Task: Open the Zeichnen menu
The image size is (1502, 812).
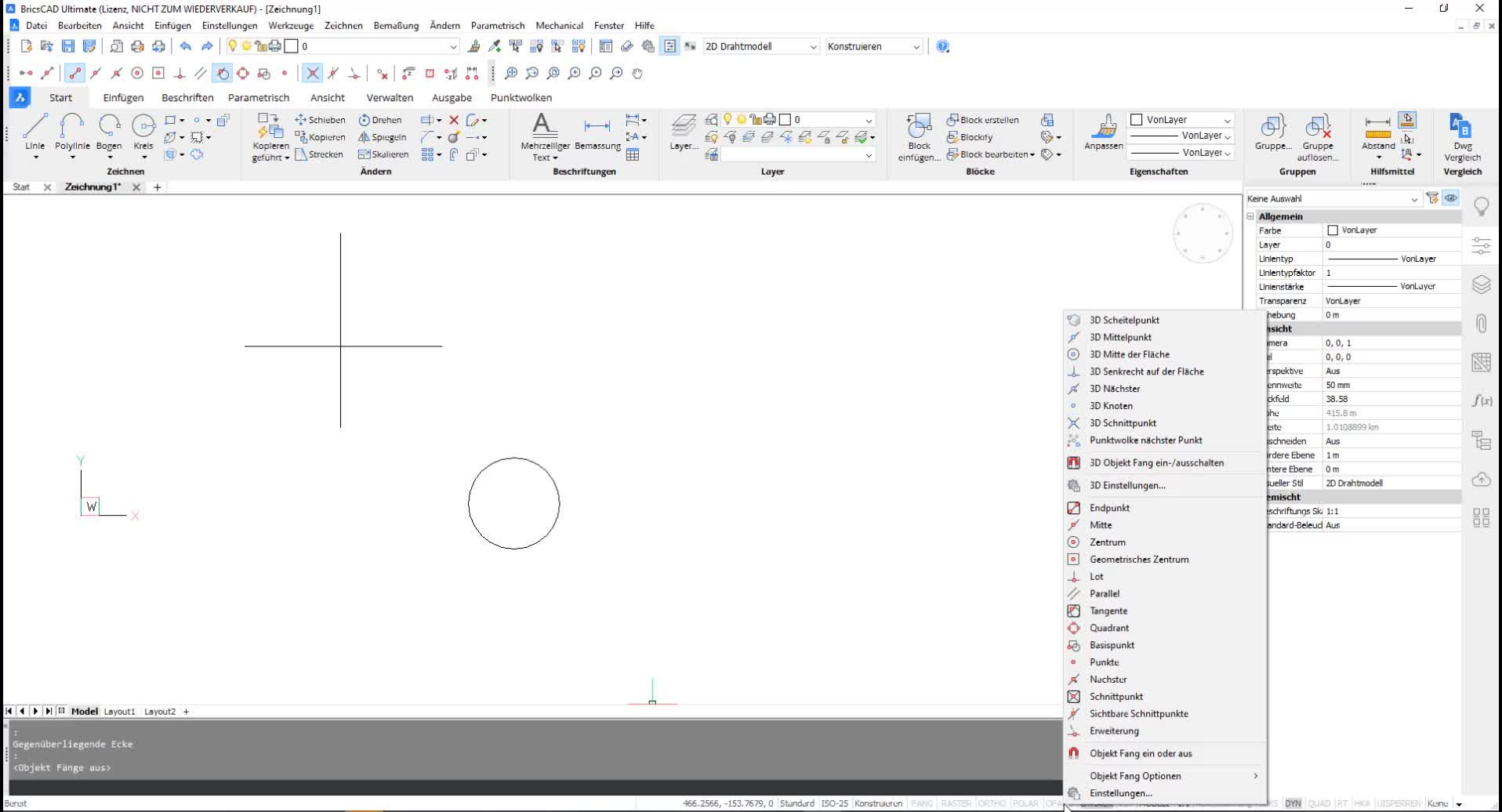Action: tap(343, 25)
